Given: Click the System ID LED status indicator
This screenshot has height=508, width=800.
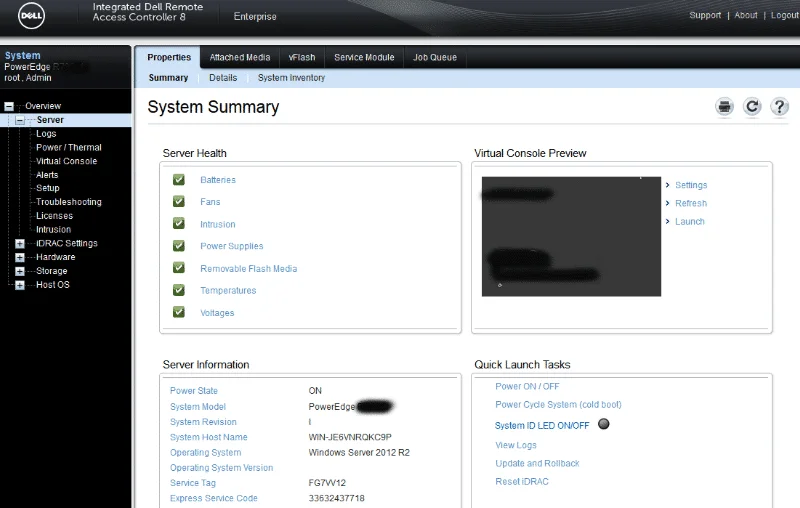Looking at the screenshot, I should 603,425.
